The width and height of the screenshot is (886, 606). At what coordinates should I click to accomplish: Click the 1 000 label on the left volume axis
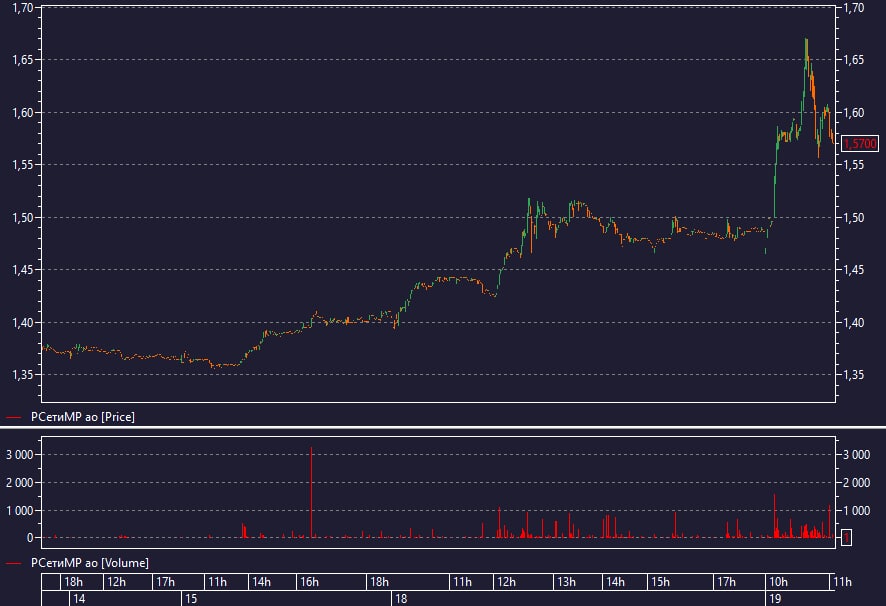coord(19,510)
